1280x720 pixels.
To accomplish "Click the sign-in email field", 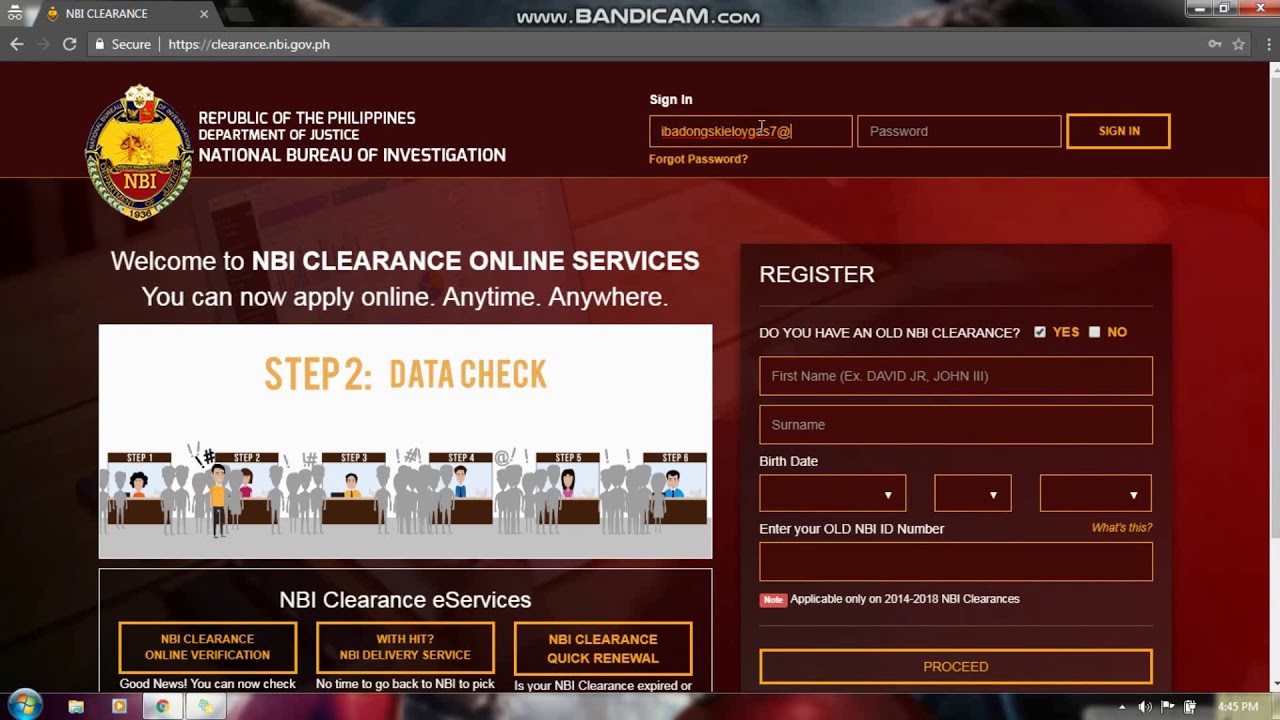I will click(x=751, y=131).
